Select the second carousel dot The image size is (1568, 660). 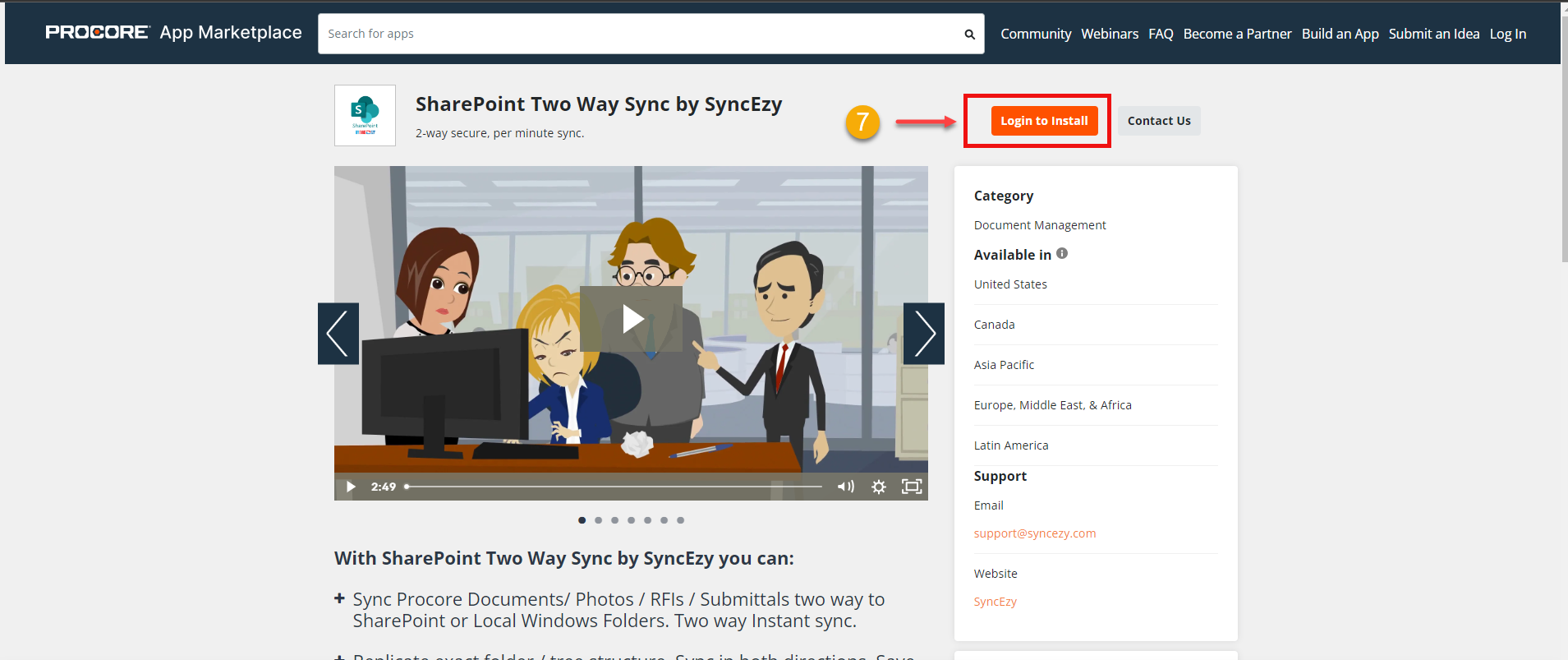[599, 520]
